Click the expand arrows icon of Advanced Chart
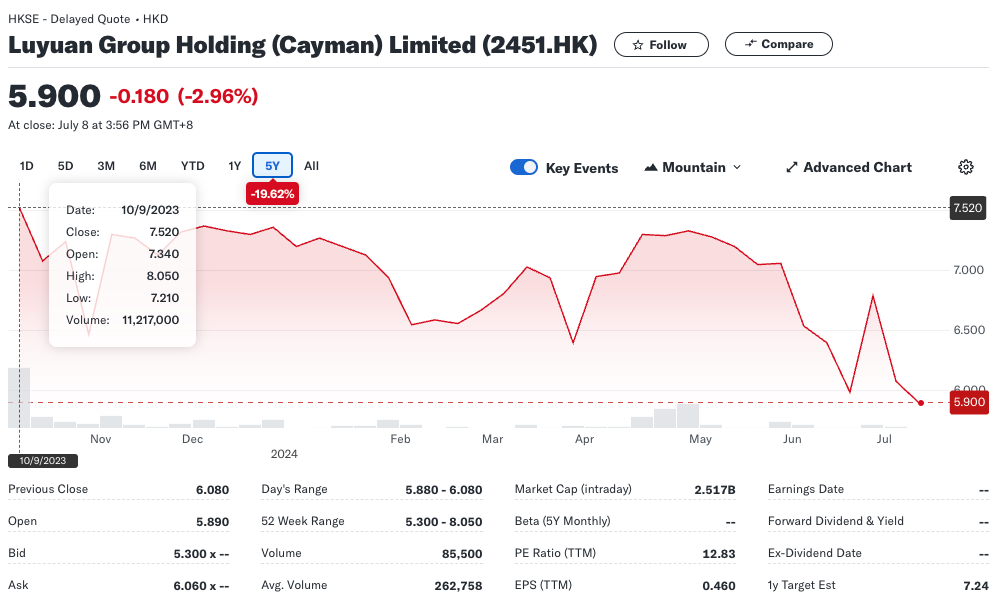This screenshot has width=997, height=610. (x=792, y=167)
